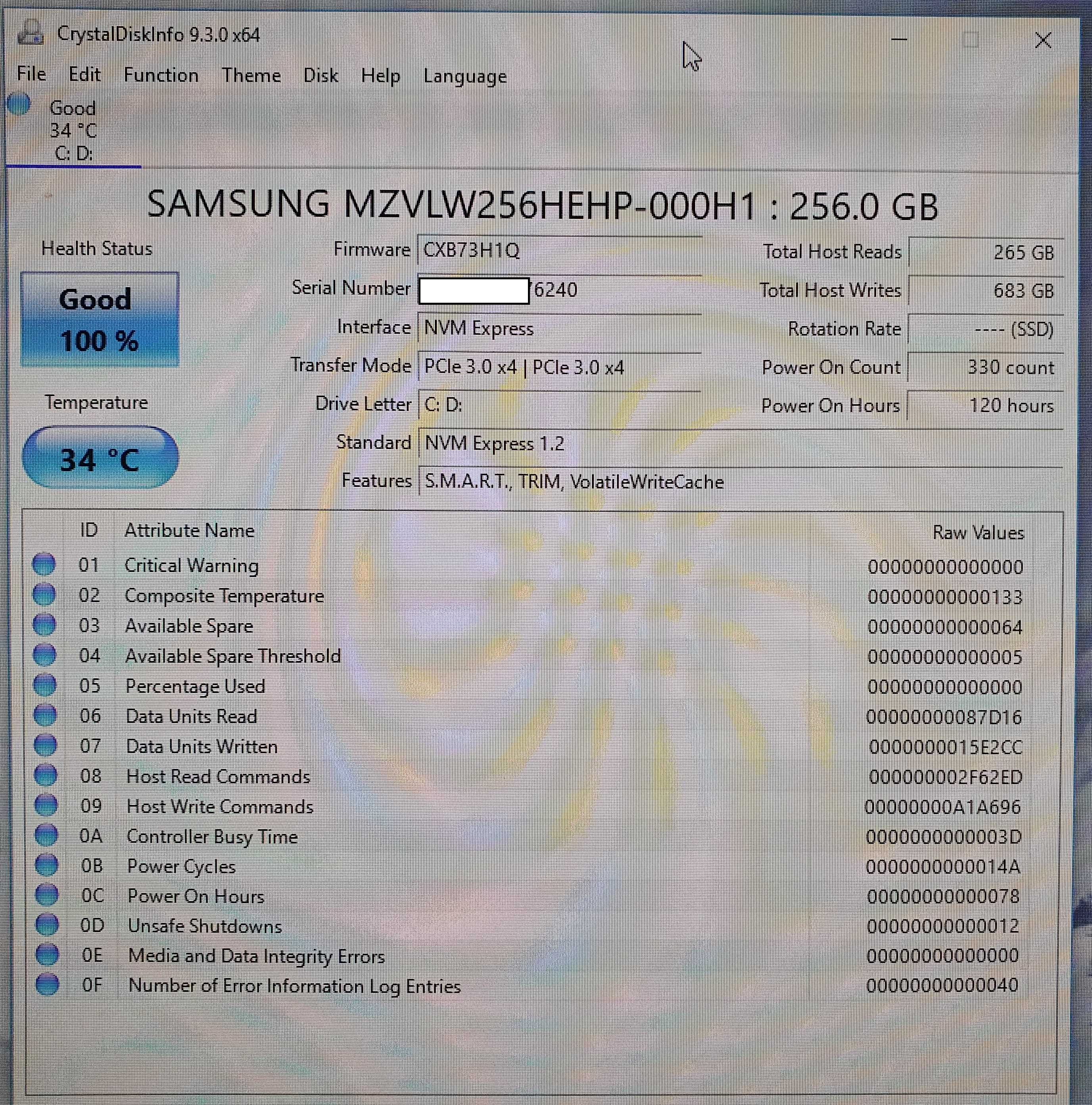Select the Percentage Used attribute name
The width and height of the screenshot is (1092, 1105).
pyautogui.click(x=195, y=686)
